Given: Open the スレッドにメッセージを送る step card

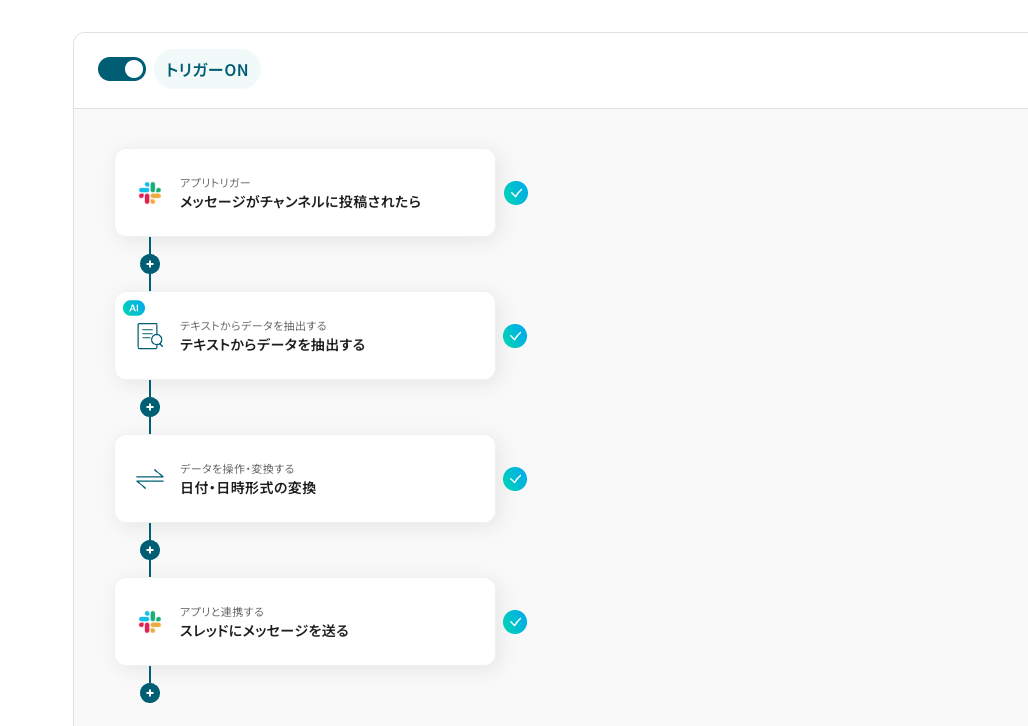Looking at the screenshot, I should coord(305,622).
